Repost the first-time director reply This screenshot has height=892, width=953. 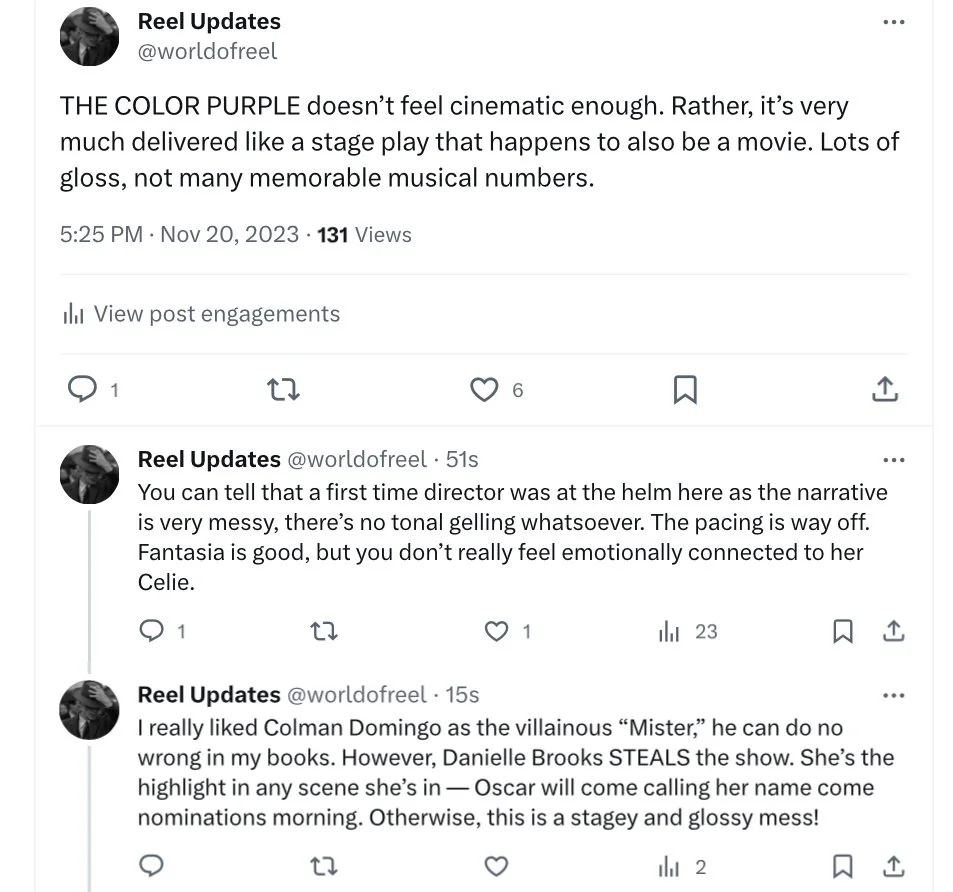click(323, 631)
